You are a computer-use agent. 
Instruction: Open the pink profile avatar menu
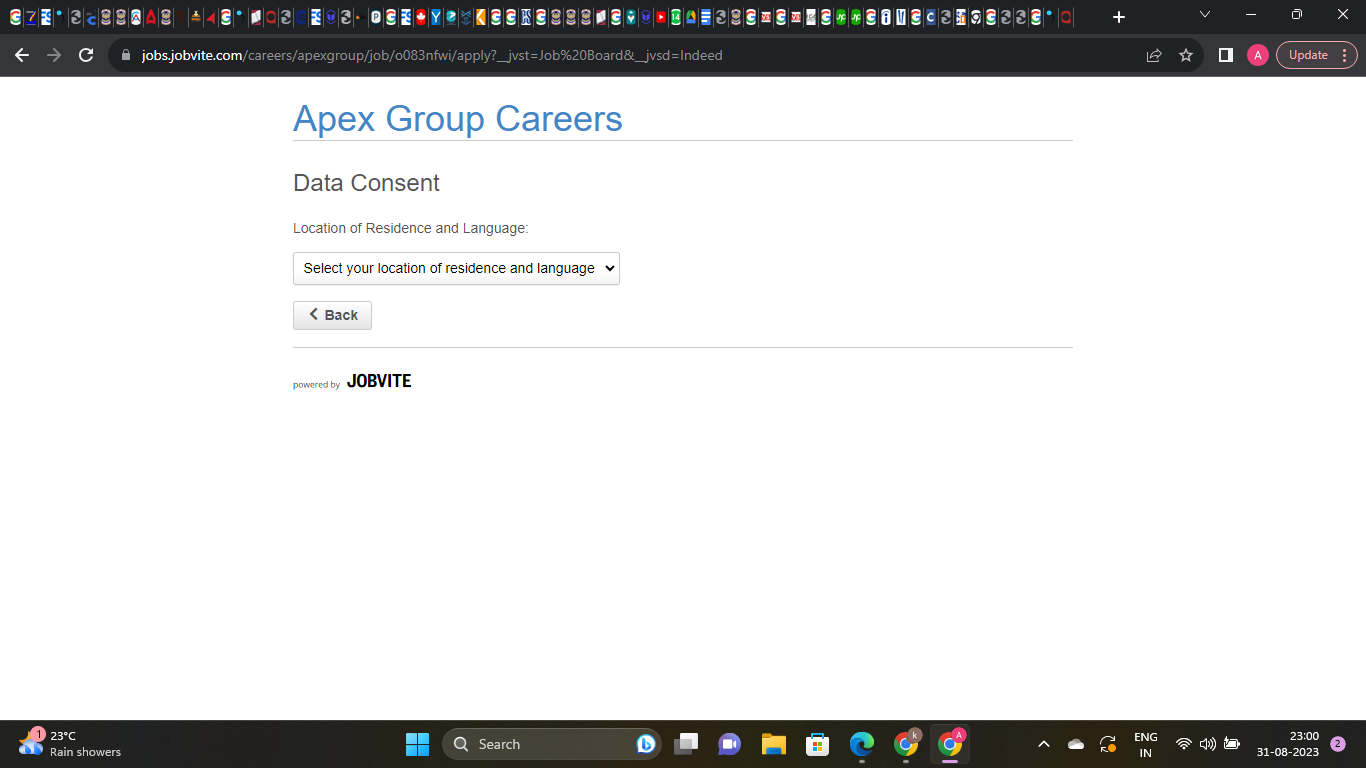coord(1258,55)
